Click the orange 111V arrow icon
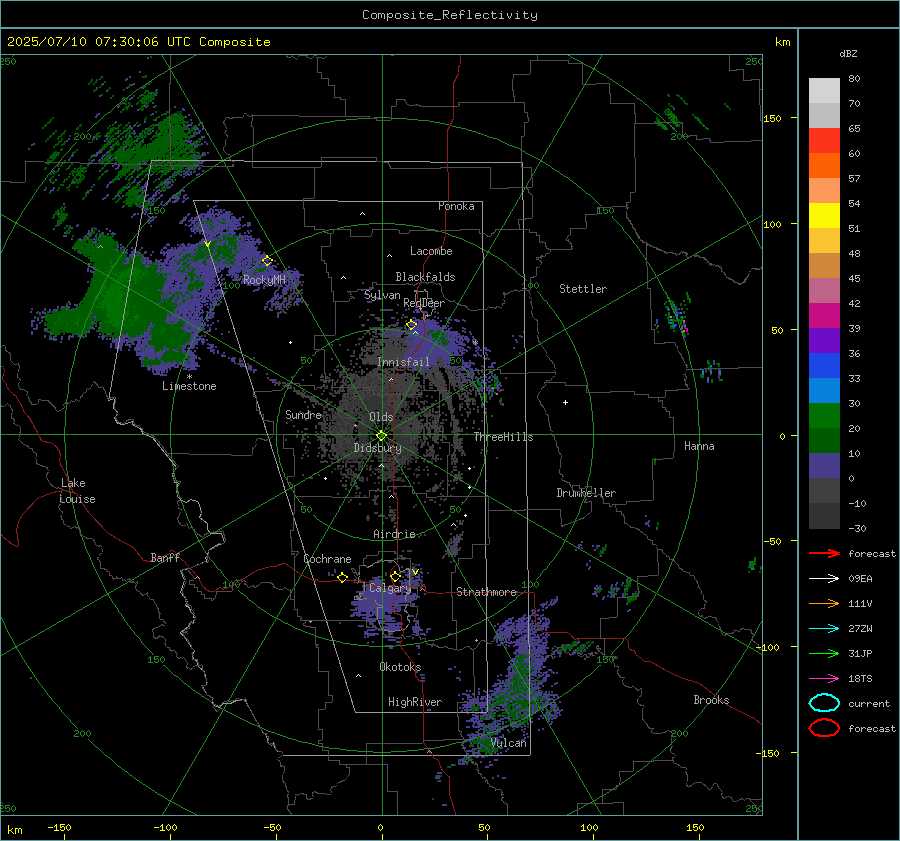The height and width of the screenshot is (841, 900). [x=824, y=603]
